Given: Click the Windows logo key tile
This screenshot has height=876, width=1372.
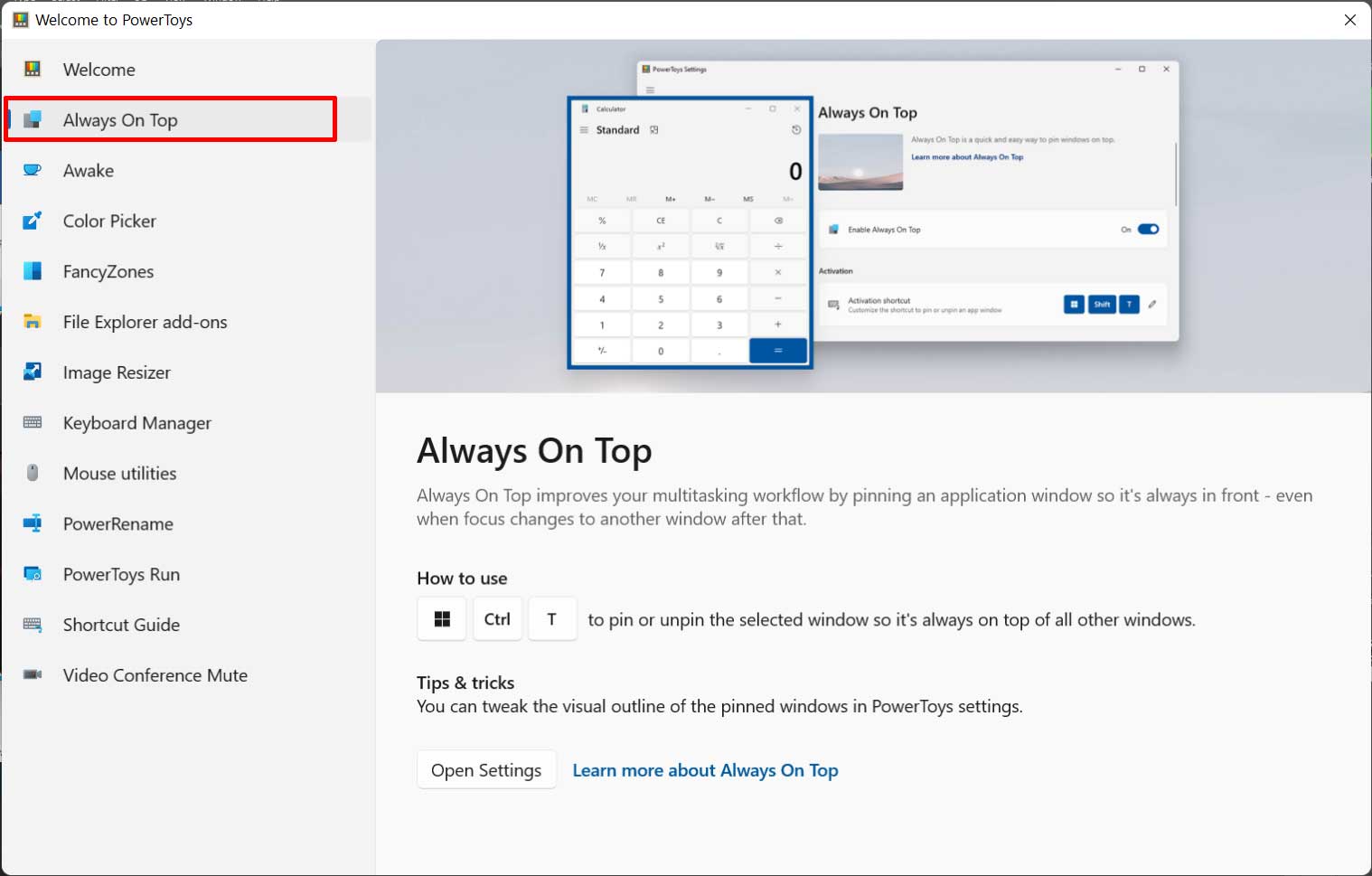Looking at the screenshot, I should tap(442, 619).
